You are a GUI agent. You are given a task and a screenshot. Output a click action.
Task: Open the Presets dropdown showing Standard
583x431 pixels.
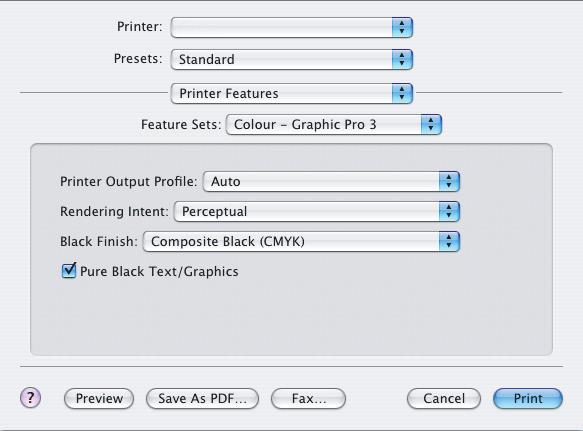[292, 59]
